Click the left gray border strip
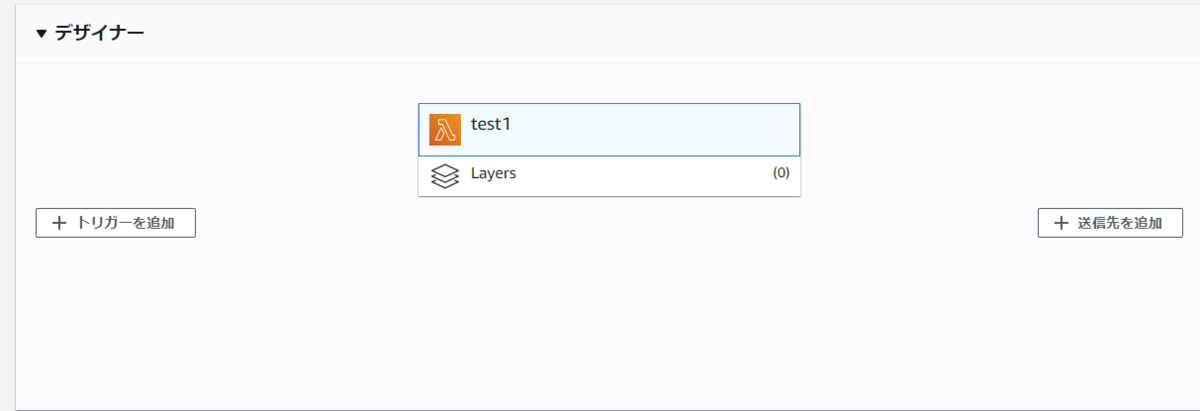This screenshot has width=1200, height=411. (7, 205)
